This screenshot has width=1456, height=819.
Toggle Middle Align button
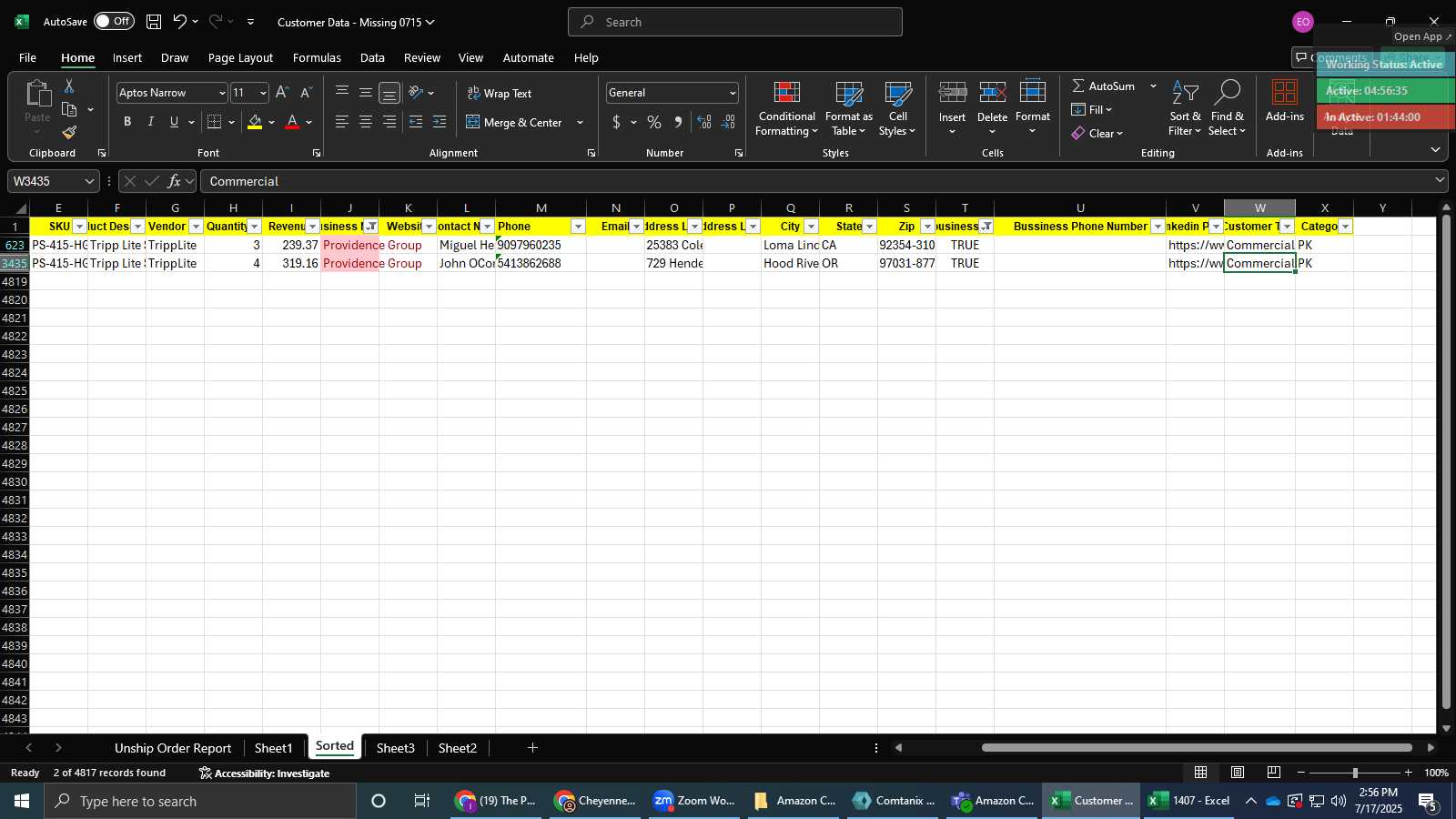(365, 93)
